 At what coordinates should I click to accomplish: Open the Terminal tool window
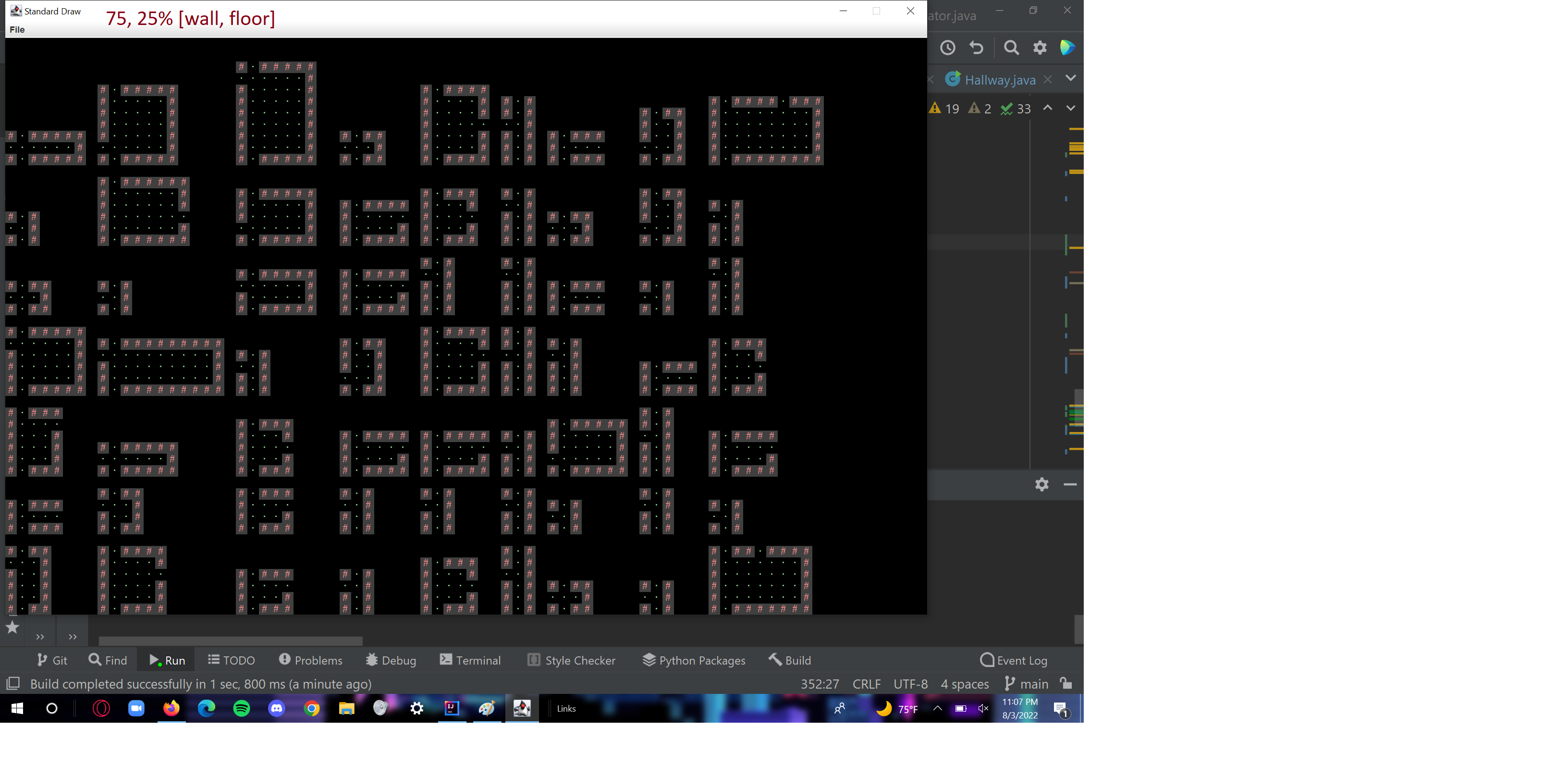point(470,660)
